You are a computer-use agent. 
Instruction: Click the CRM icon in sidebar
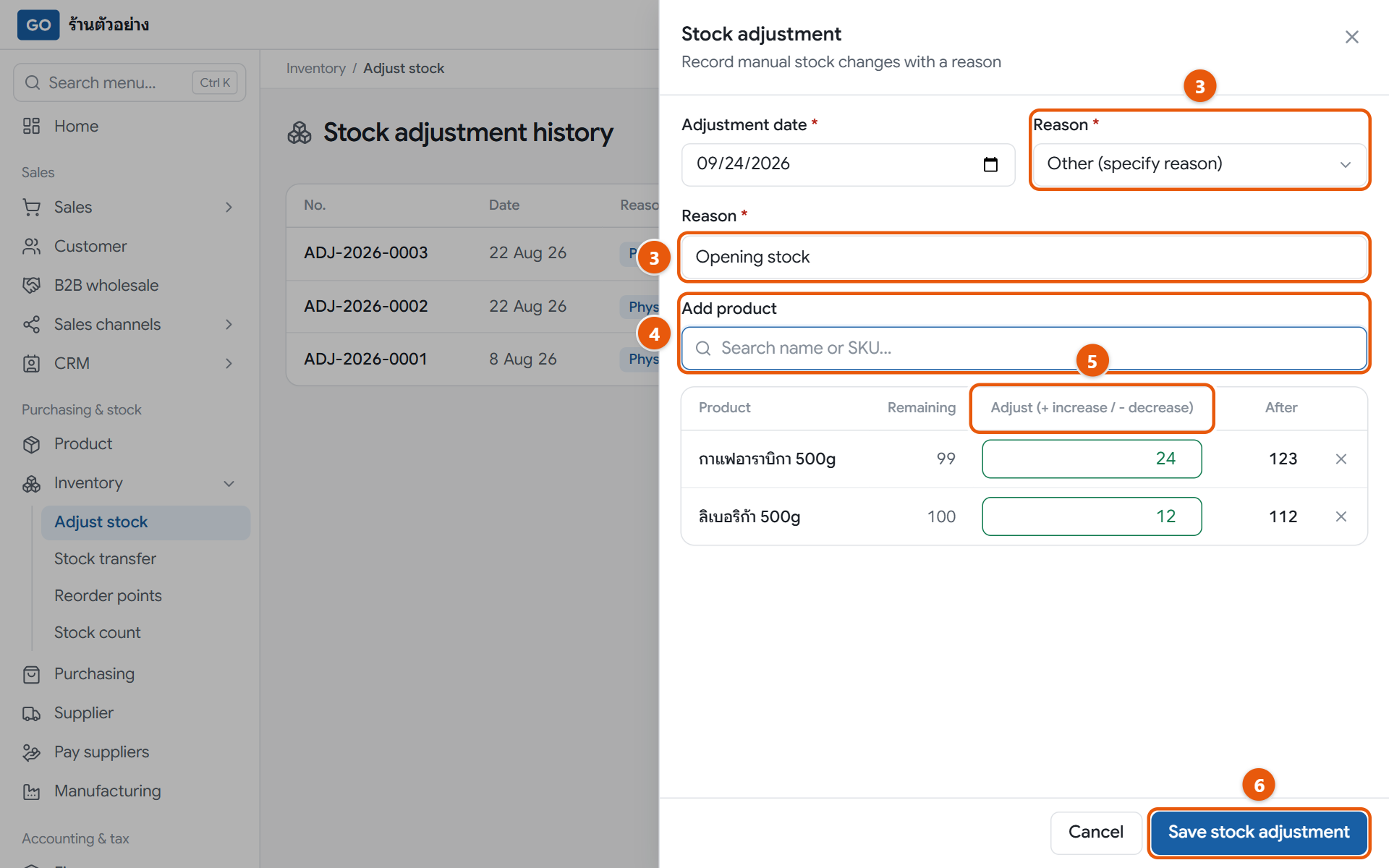click(x=32, y=364)
